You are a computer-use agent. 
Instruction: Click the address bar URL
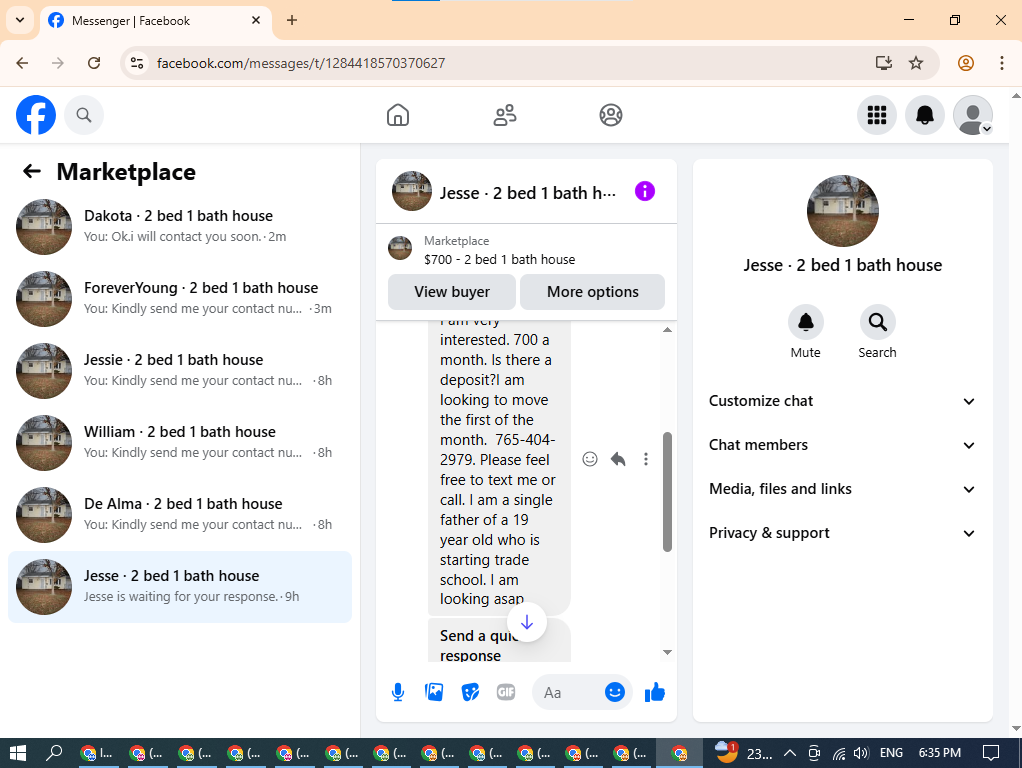click(x=300, y=63)
